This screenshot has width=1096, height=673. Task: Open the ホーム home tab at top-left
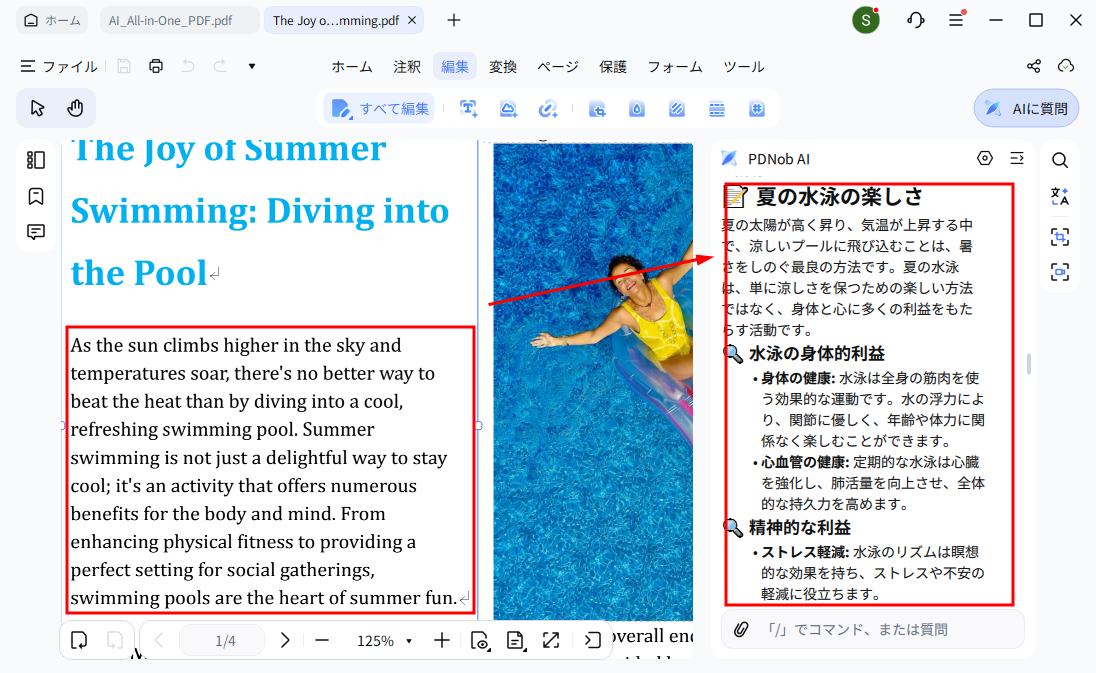52,20
